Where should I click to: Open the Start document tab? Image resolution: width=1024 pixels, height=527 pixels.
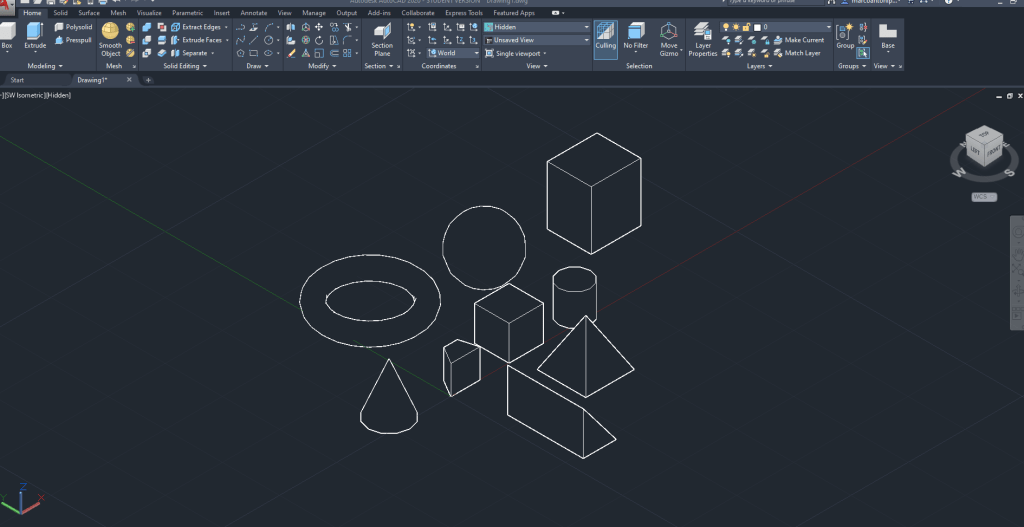click(17, 79)
